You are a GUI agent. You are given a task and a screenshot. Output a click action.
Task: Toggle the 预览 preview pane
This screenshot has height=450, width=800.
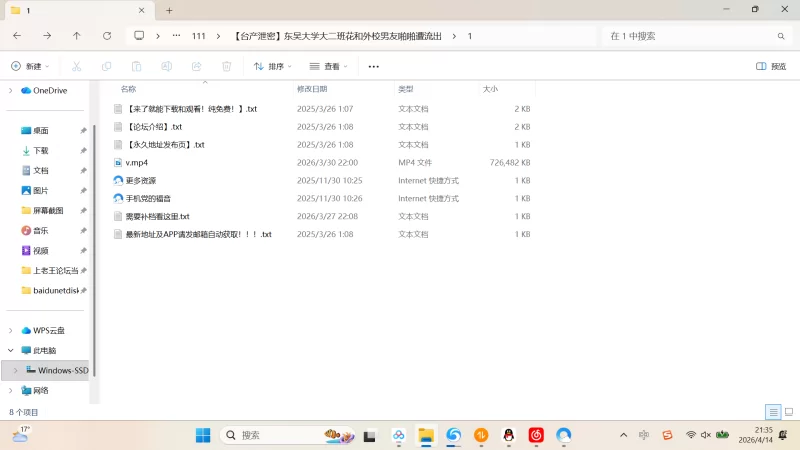click(x=771, y=66)
